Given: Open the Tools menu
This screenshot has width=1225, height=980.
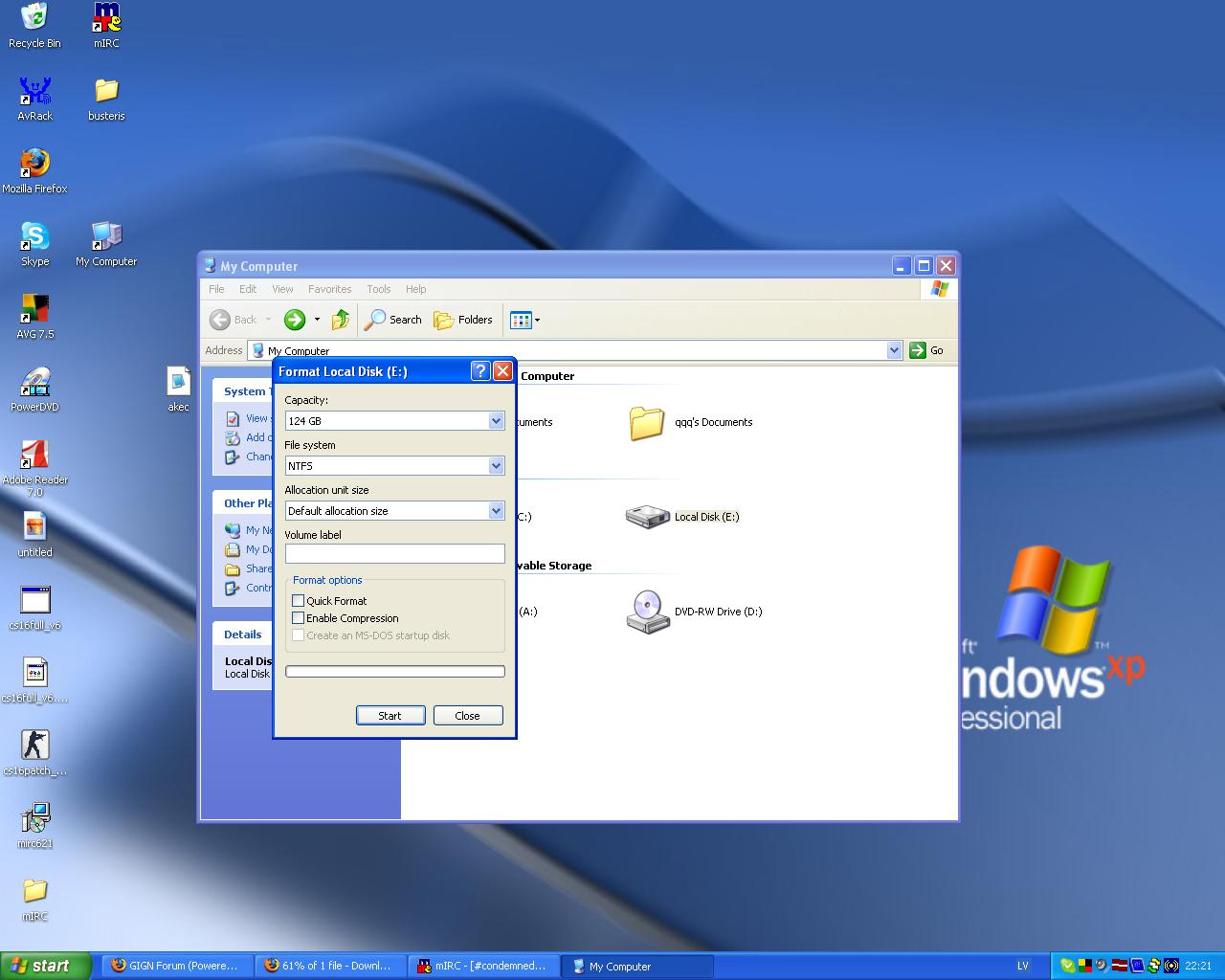Looking at the screenshot, I should [379, 289].
